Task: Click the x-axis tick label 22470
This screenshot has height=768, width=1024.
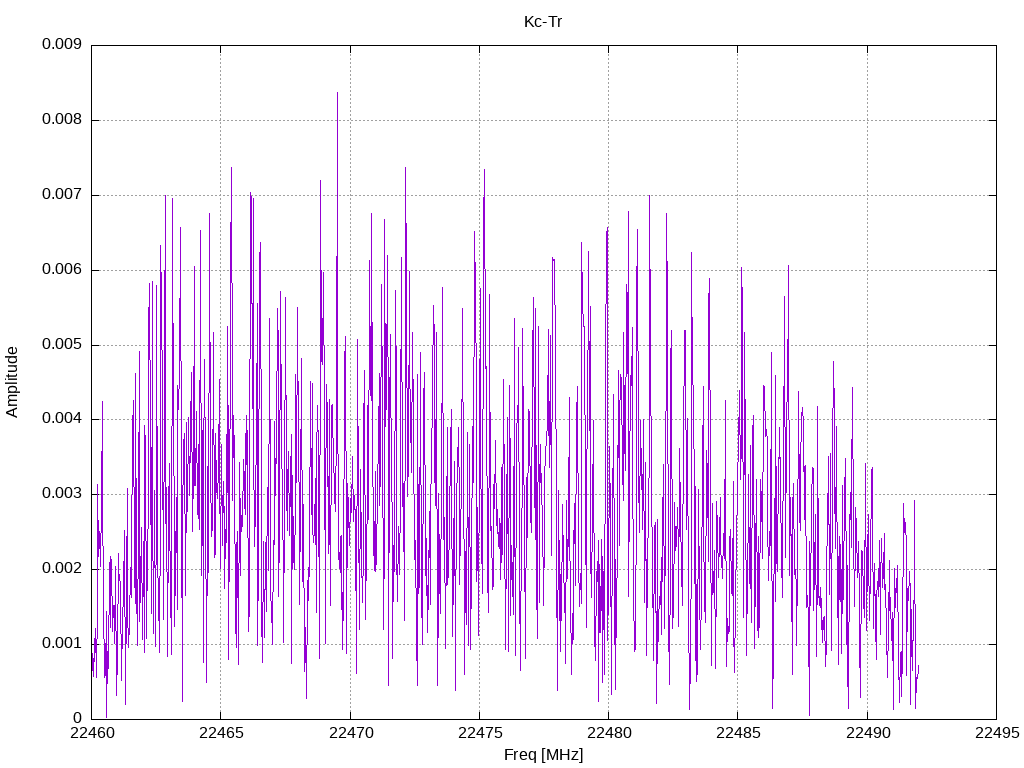Action: pos(351,733)
